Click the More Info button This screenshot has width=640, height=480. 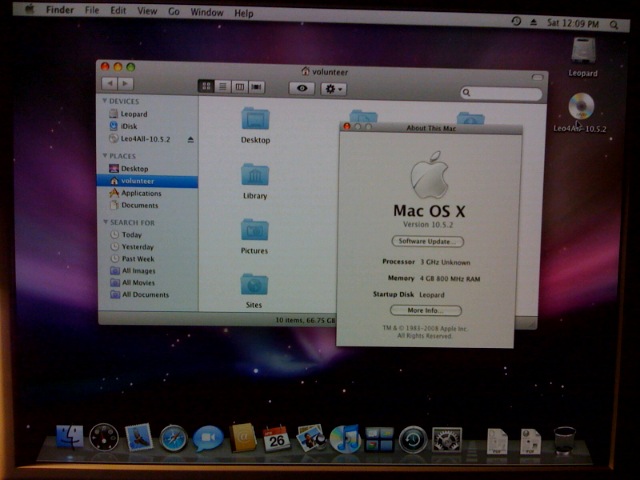pos(426,311)
